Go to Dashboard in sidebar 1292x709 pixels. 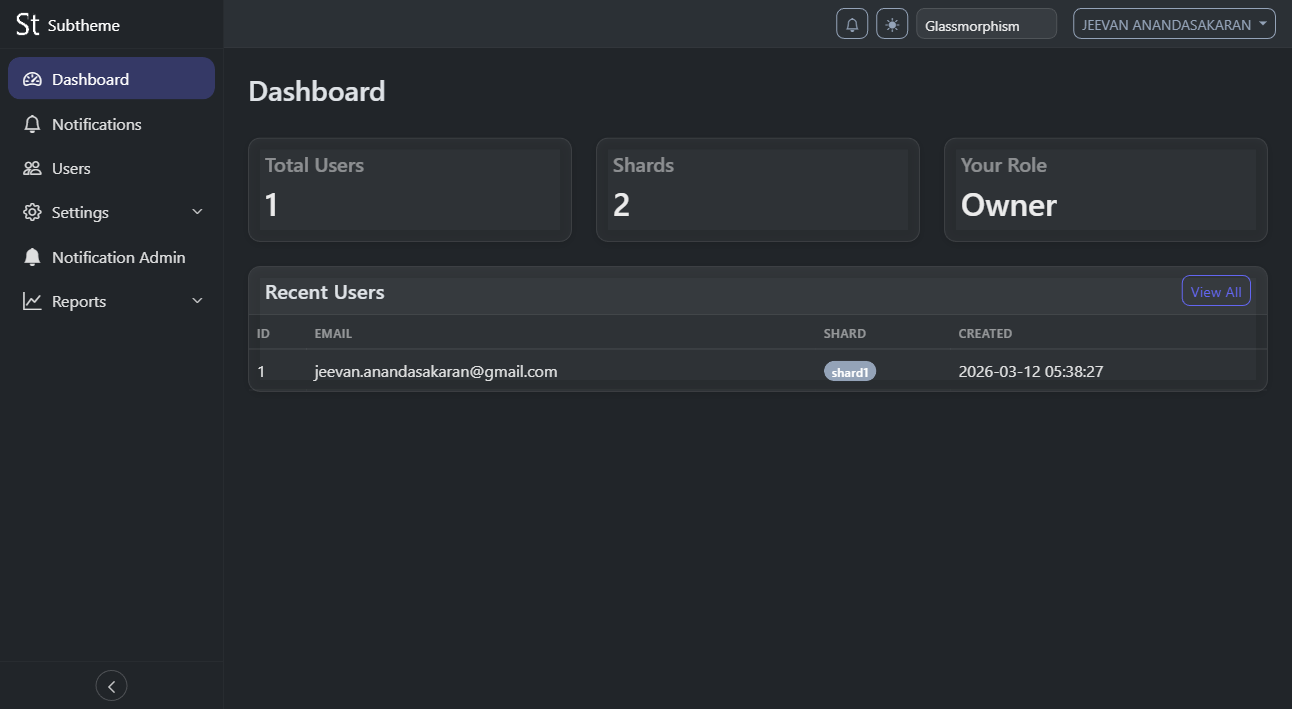click(x=111, y=79)
